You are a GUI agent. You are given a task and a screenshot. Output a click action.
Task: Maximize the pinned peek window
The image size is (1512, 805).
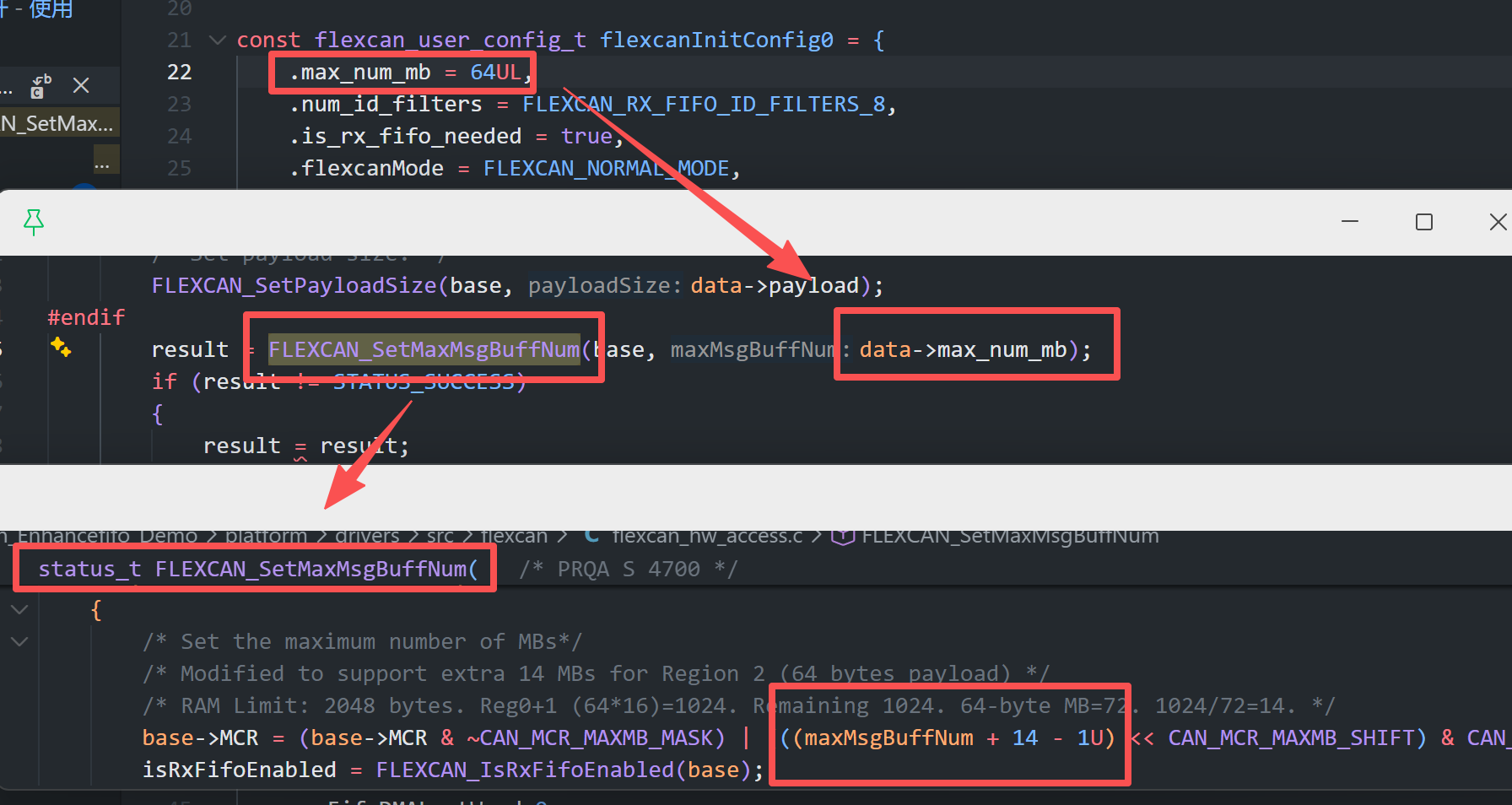(1424, 222)
